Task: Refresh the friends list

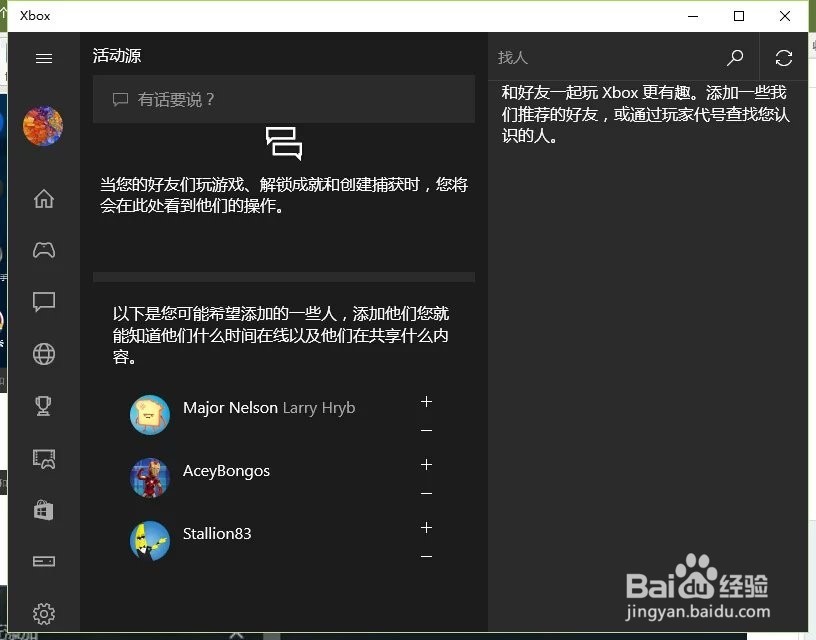Action: click(784, 58)
